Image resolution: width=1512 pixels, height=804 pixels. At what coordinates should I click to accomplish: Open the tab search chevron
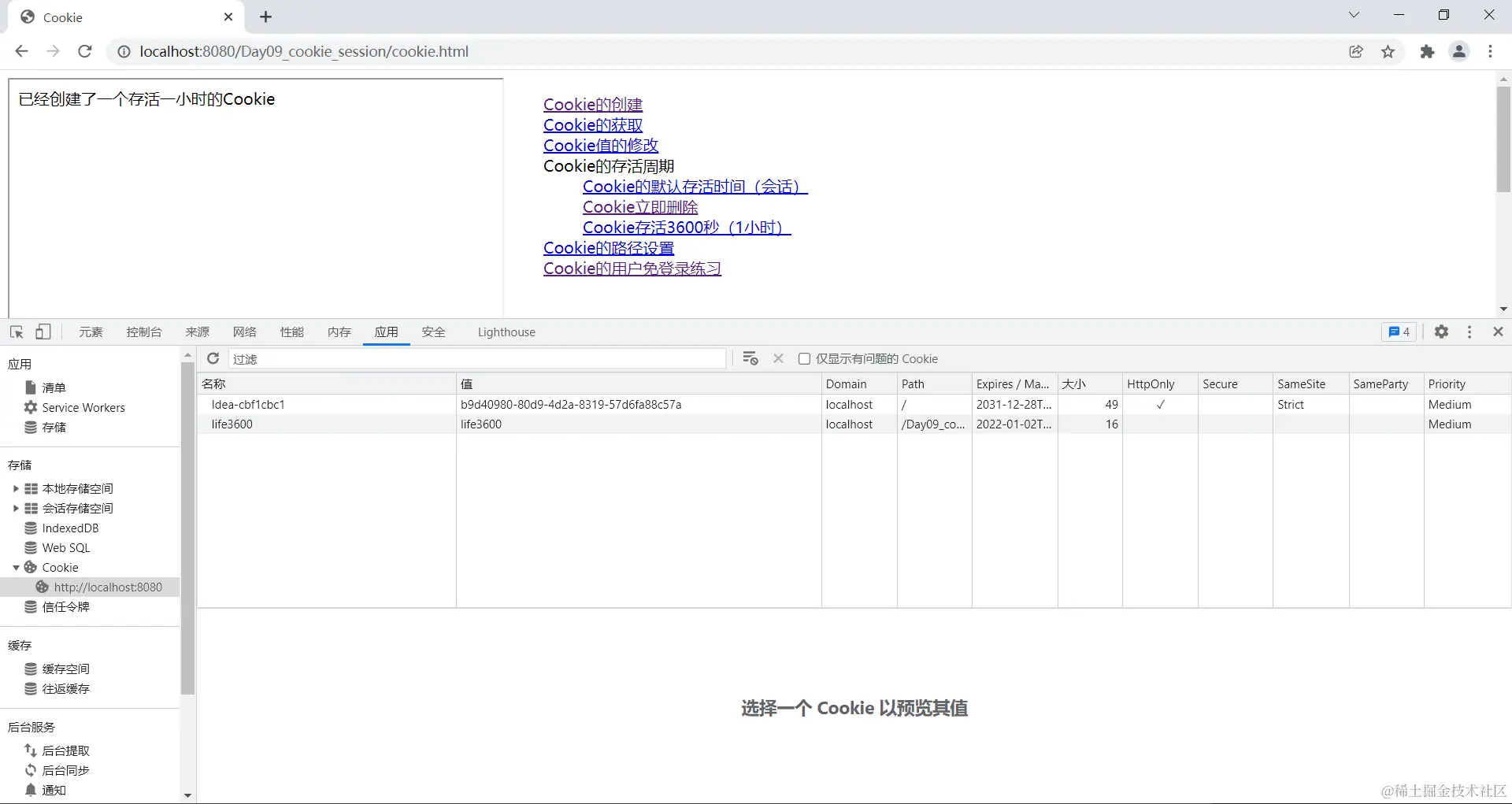[x=1354, y=15]
